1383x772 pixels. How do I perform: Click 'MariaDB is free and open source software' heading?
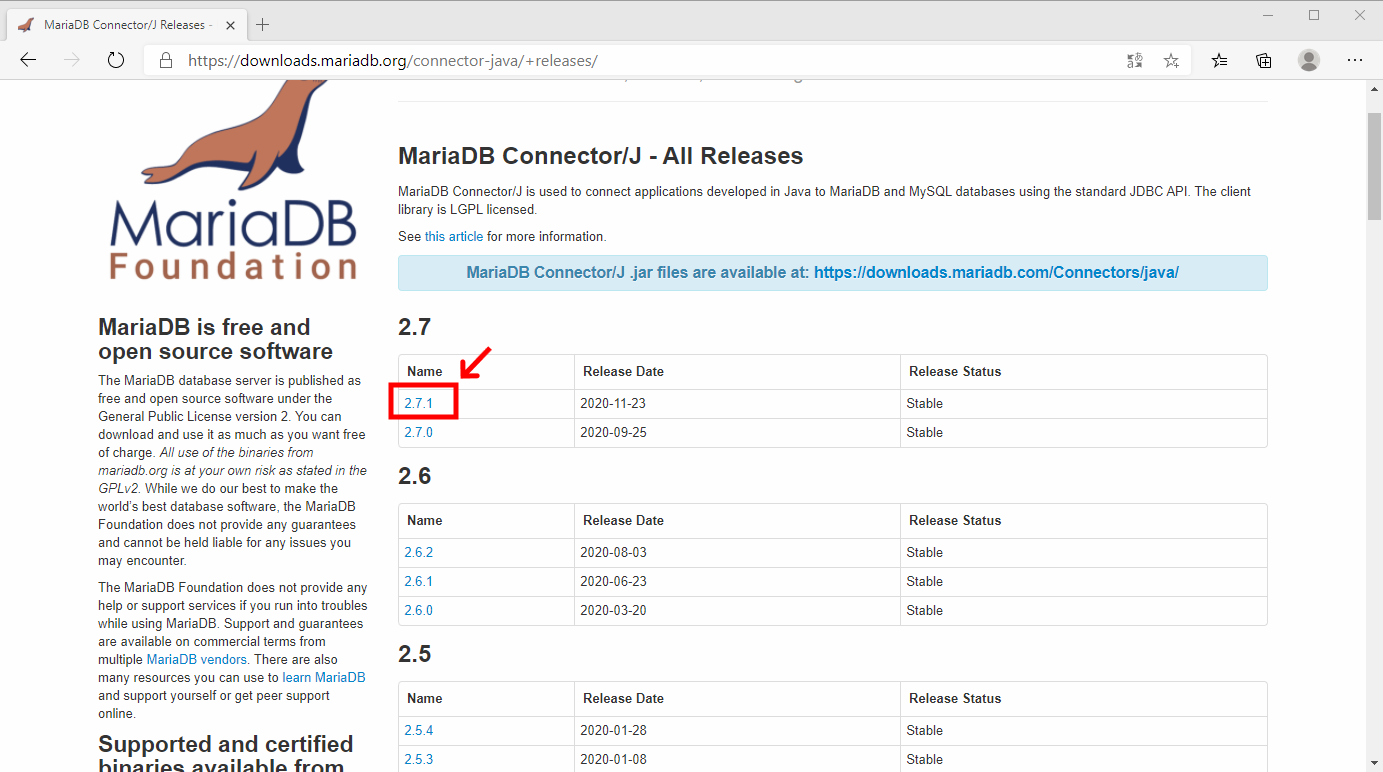click(216, 339)
